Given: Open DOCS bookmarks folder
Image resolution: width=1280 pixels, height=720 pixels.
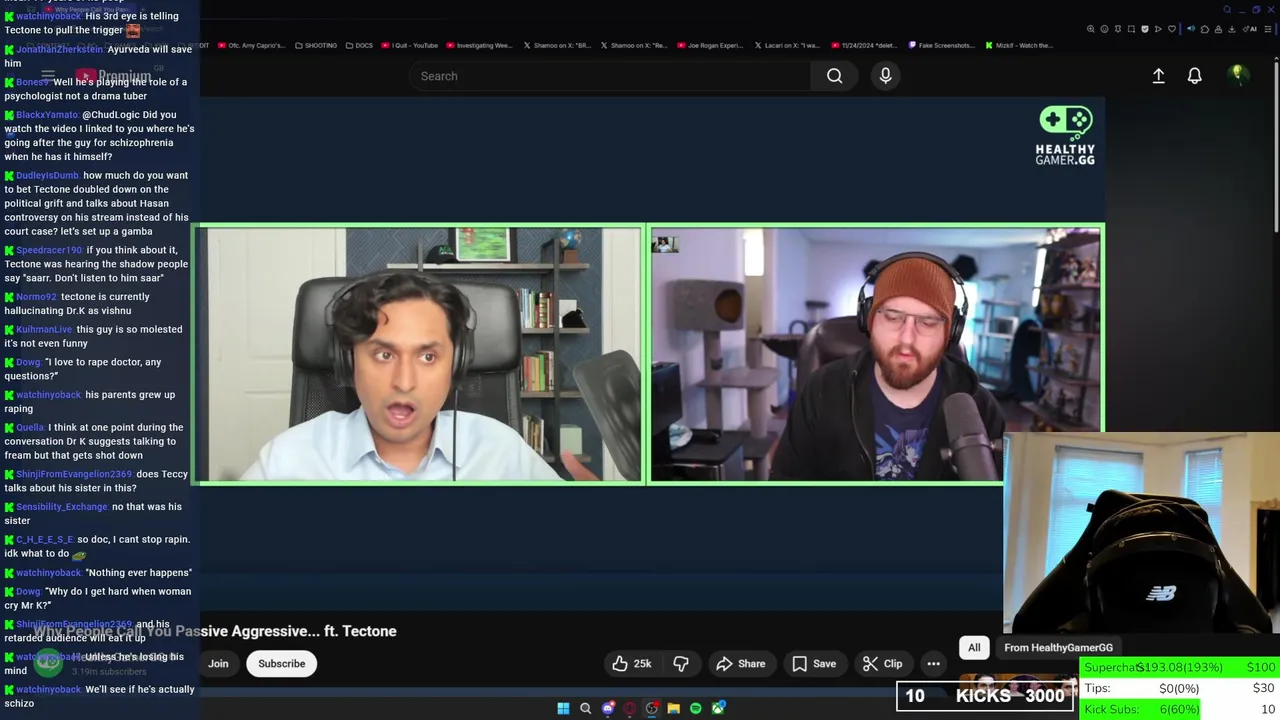Looking at the screenshot, I should (x=359, y=45).
